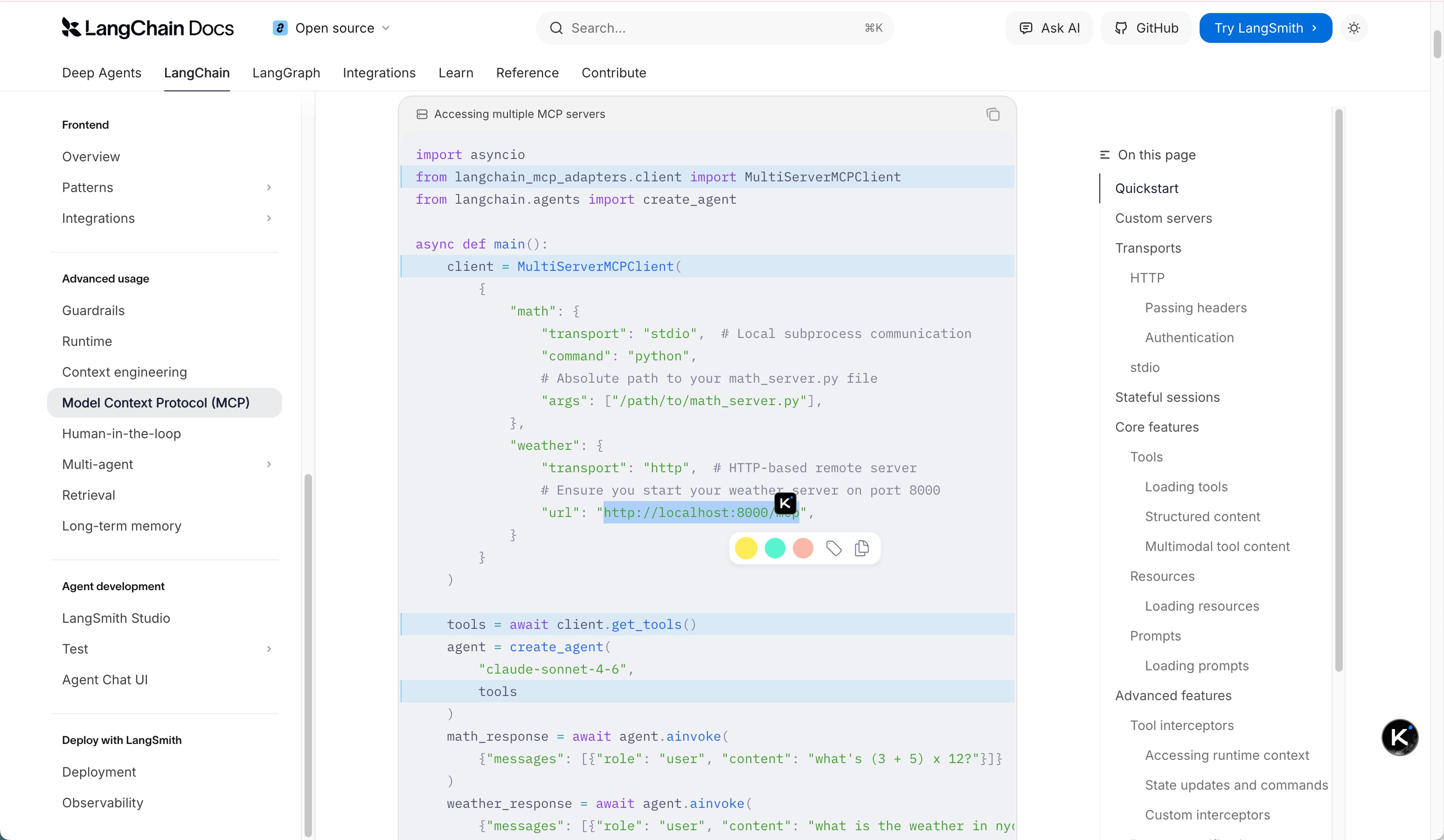Jump to Loading resources section

[x=1201, y=606]
